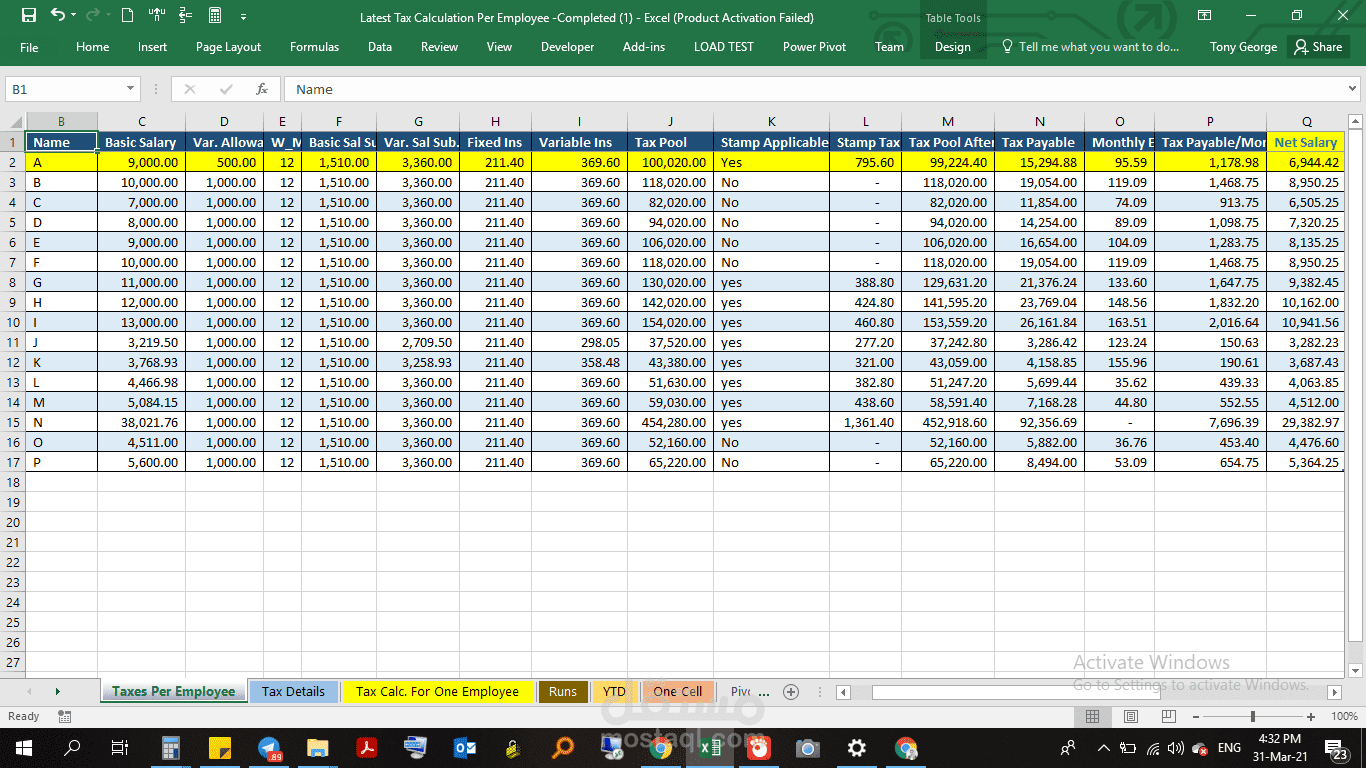Open Adobe Acrobat Reader from taskbar
This screenshot has height=768, width=1366.
(366, 748)
